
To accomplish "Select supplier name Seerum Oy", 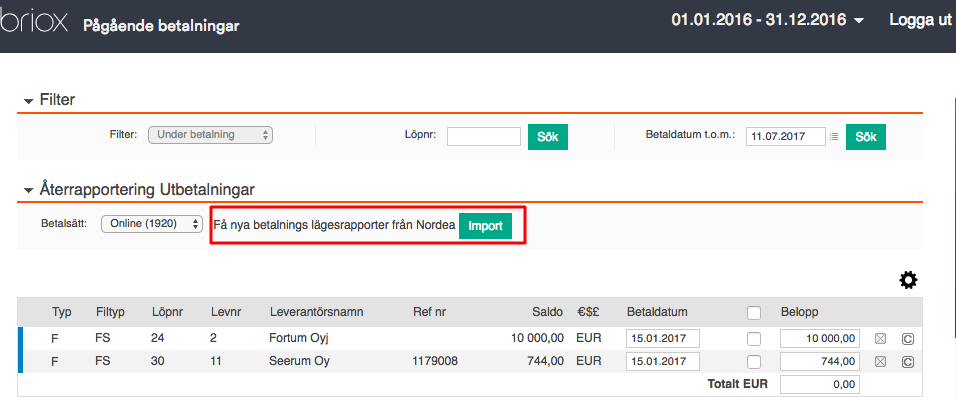I will [299, 361].
